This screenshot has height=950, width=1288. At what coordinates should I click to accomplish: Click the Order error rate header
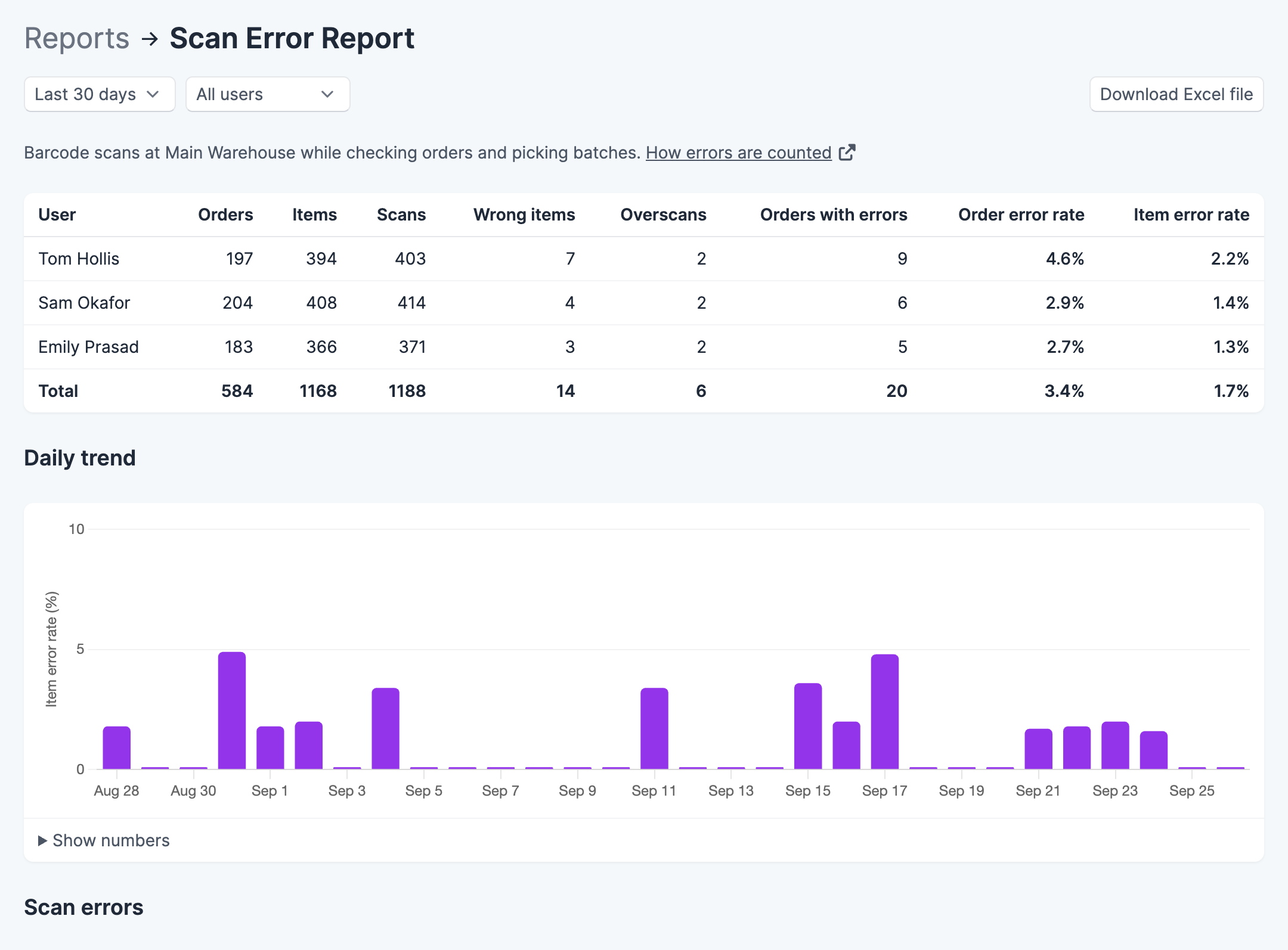coord(1021,215)
